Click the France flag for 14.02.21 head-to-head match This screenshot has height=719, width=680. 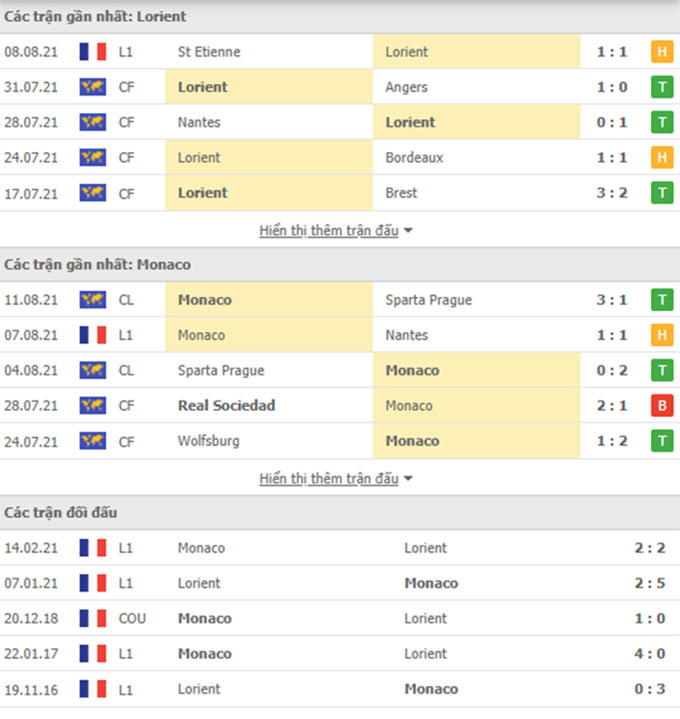[x=93, y=548]
